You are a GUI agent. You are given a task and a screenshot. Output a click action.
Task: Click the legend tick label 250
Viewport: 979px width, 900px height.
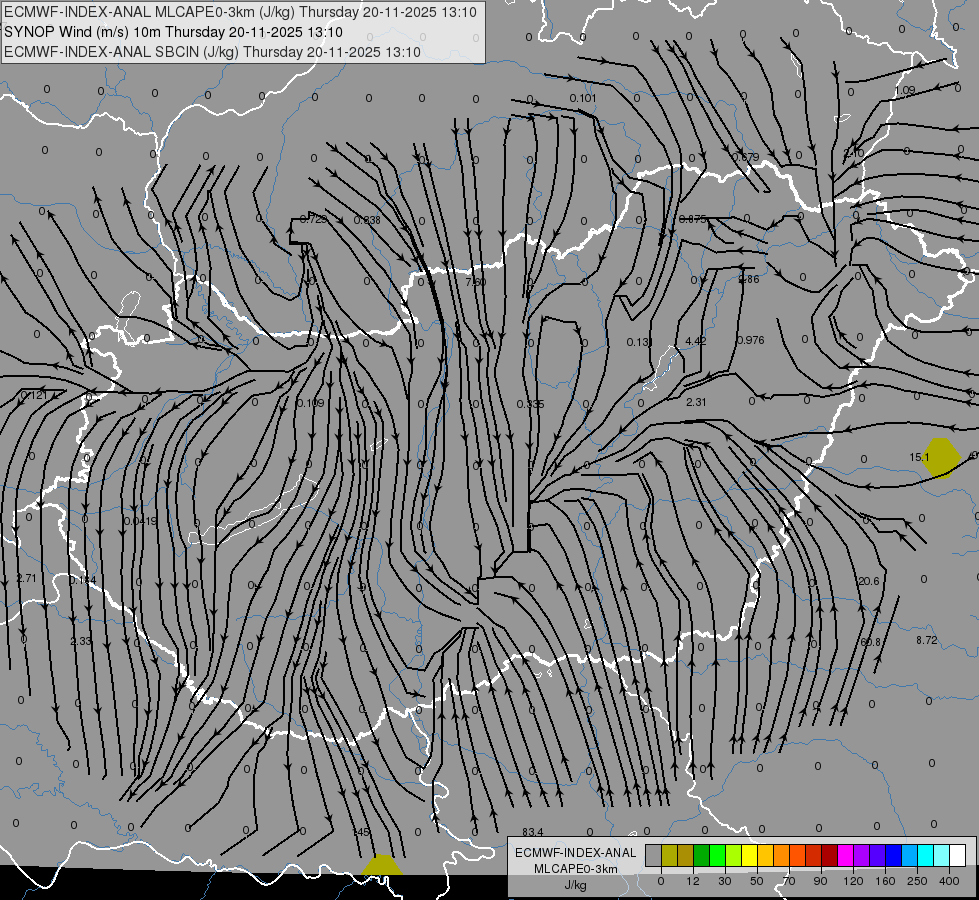click(917, 881)
